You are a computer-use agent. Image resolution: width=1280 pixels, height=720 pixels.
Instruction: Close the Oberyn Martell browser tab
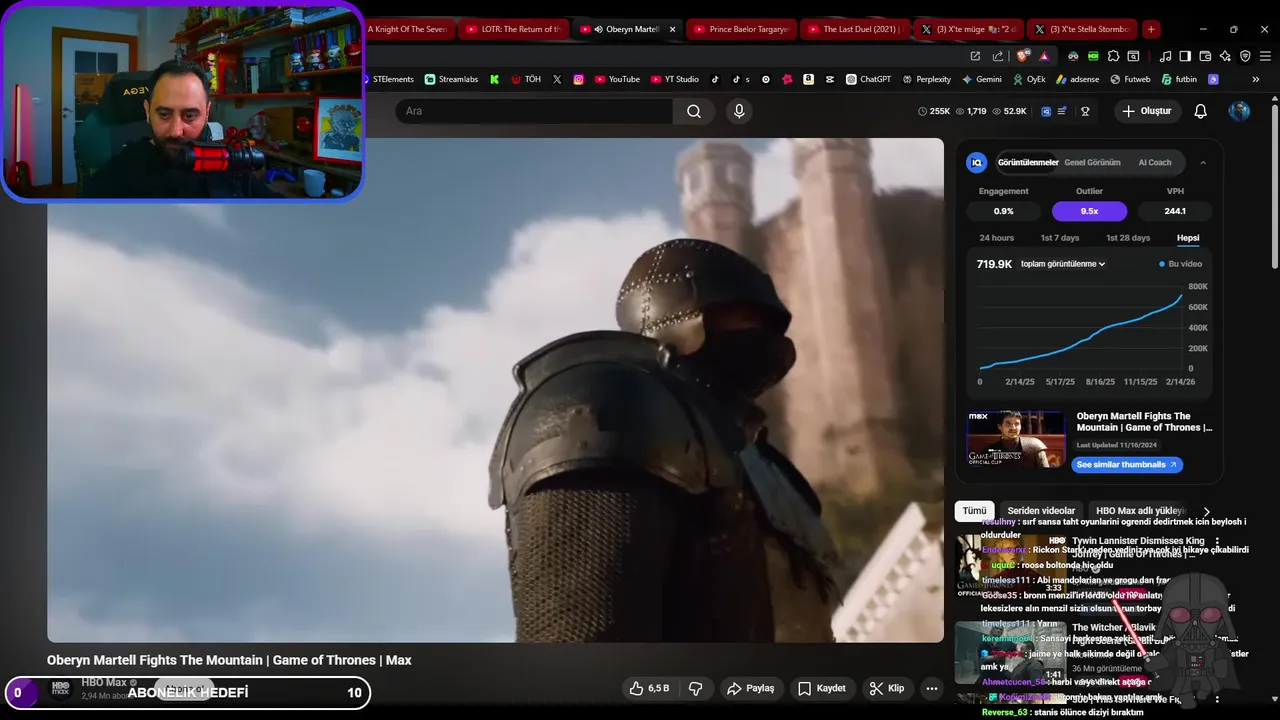click(x=672, y=29)
